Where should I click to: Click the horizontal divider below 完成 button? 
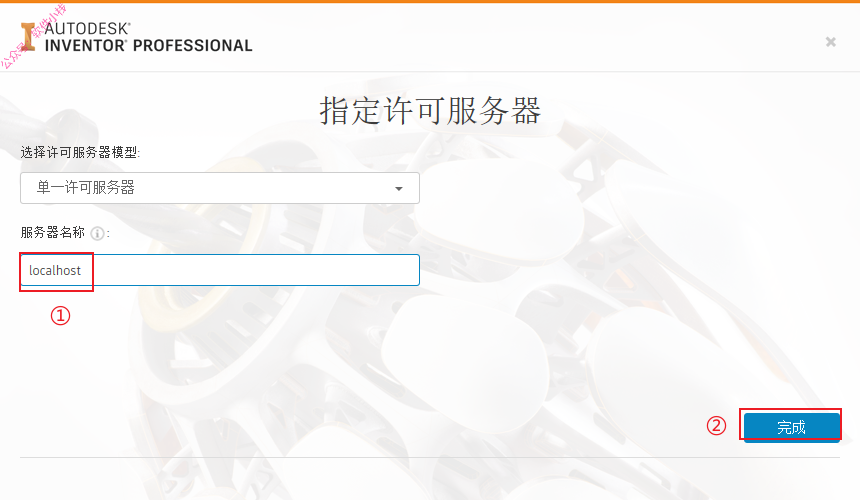[x=430, y=457]
